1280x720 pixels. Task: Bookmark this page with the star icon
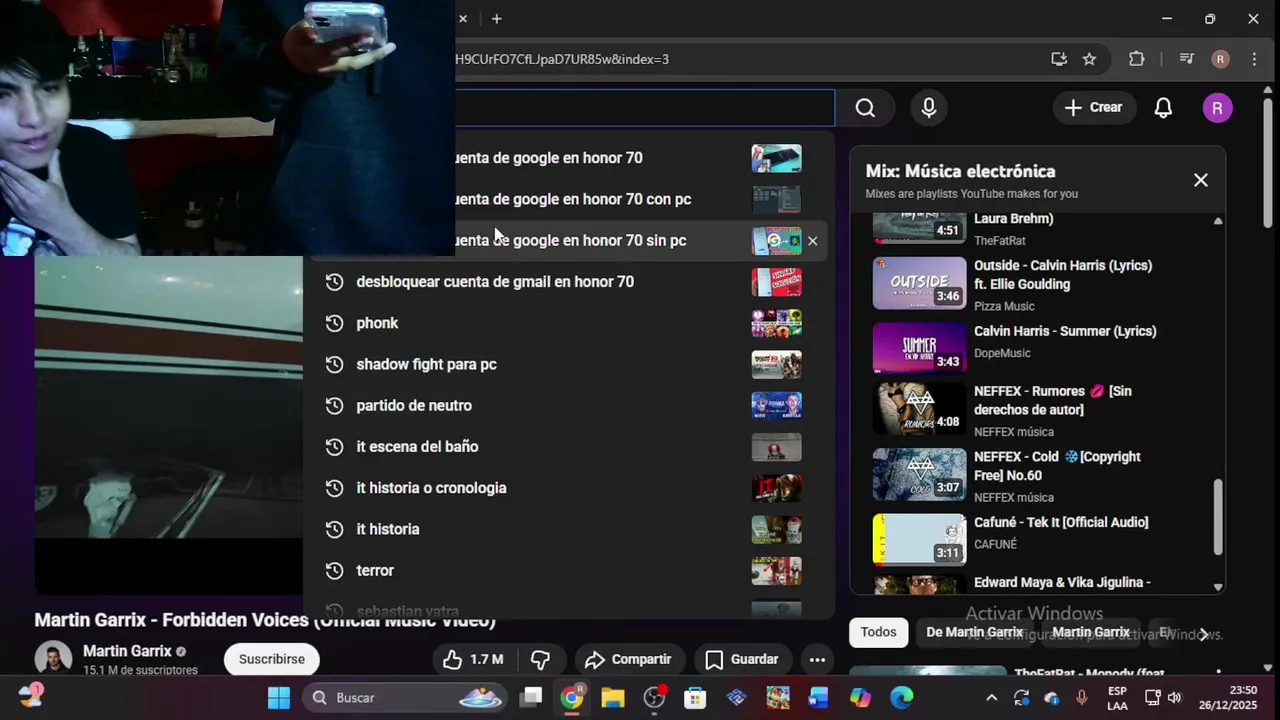pos(1089,59)
